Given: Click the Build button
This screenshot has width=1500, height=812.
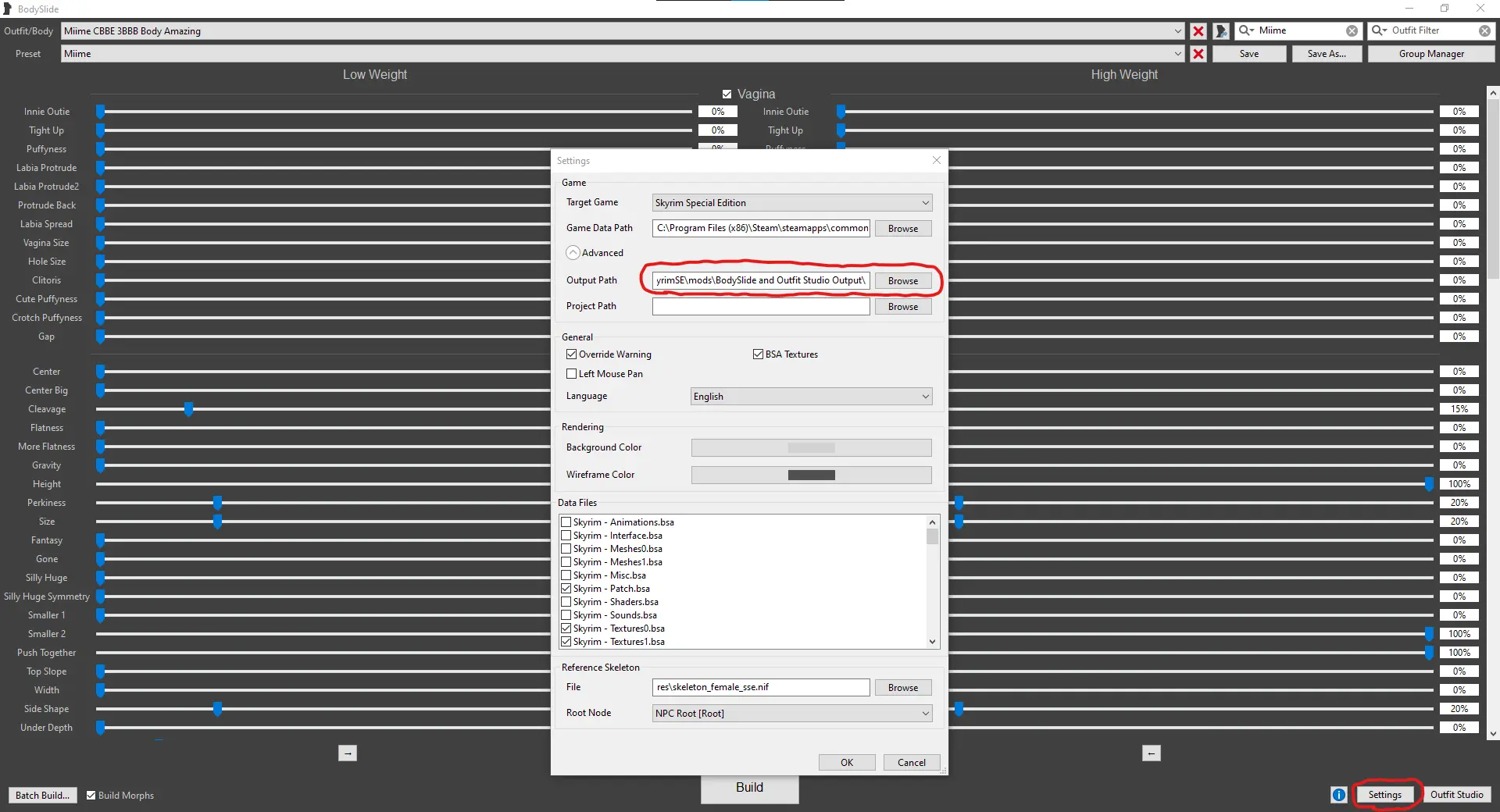Looking at the screenshot, I should point(749,788).
